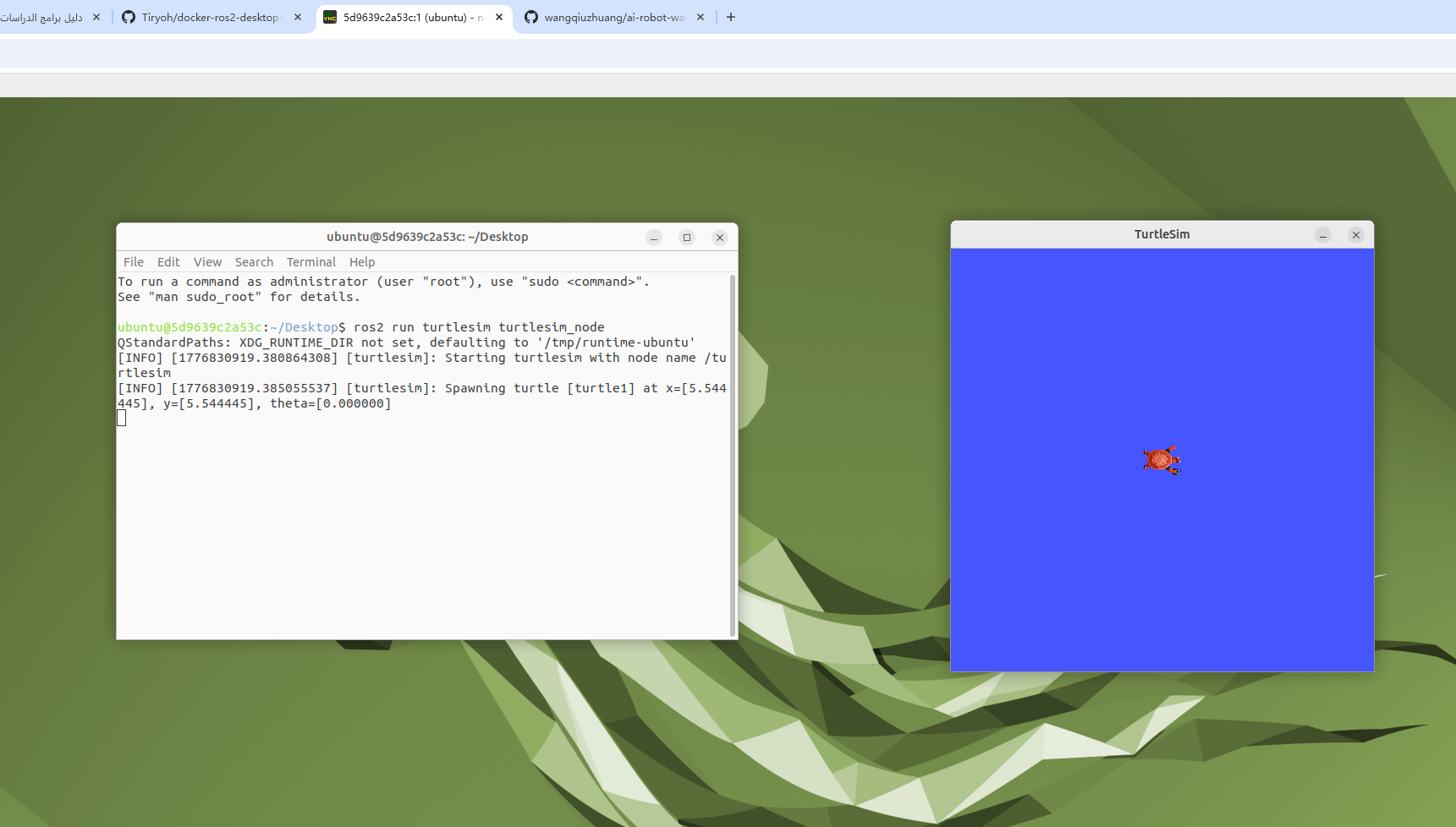The width and height of the screenshot is (1456, 827).
Task: Click the VNC favicon on the ubuntu tab
Action: click(330, 17)
